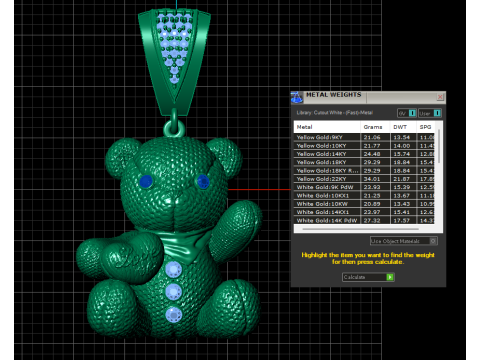Select the White Gold:9K PdW row
This screenshot has width=480, height=360.
[x=364, y=187]
